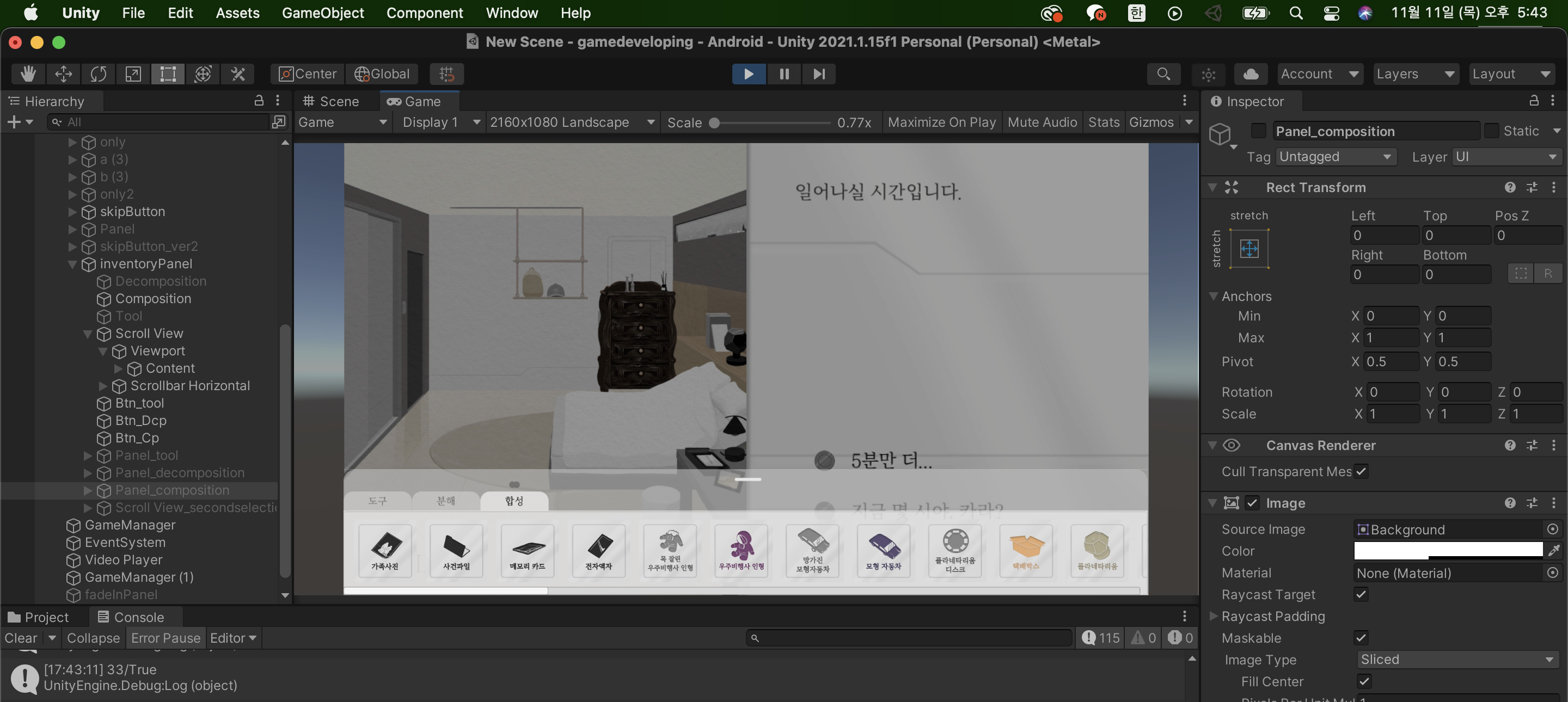This screenshot has width=1568, height=702.
Task: Toggle Raycast Target checkbox
Action: [x=1361, y=594]
